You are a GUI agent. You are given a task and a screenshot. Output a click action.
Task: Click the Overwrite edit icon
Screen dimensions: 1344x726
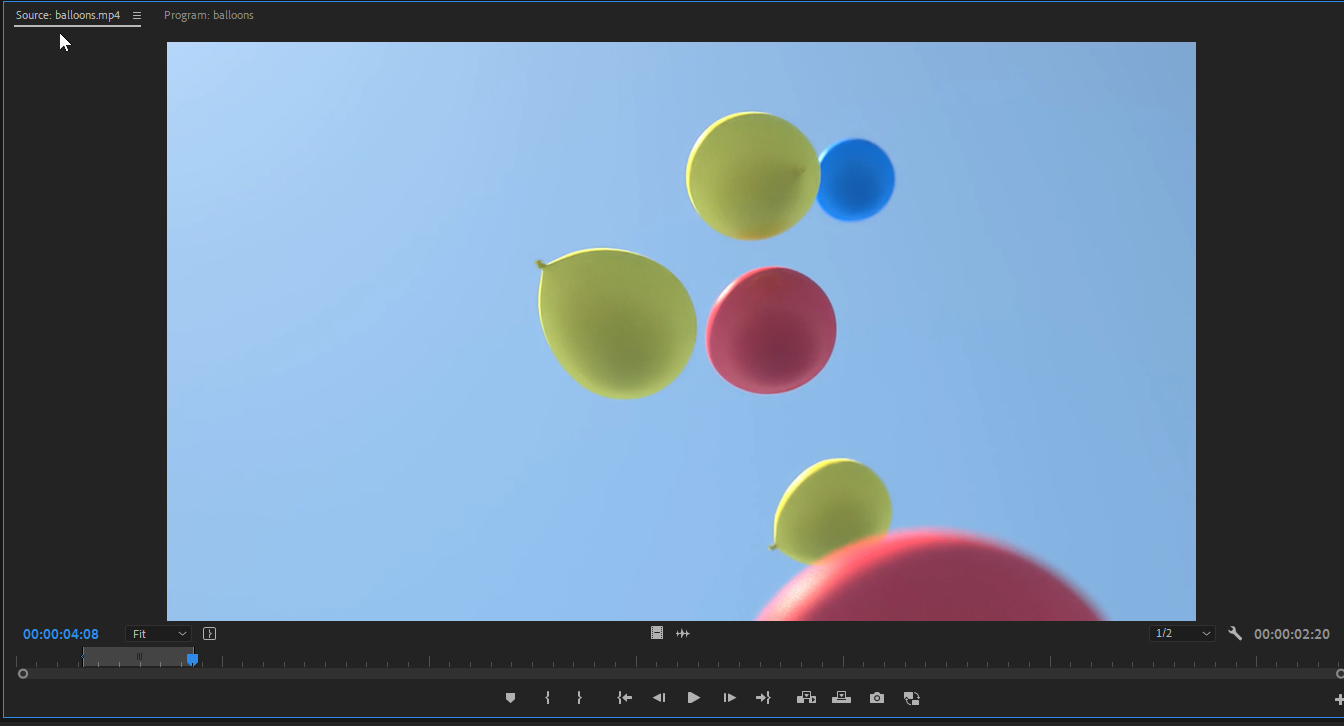(841, 698)
